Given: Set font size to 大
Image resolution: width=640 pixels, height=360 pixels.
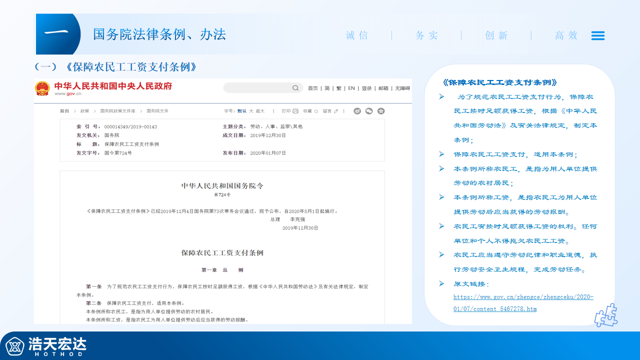Looking at the screenshot, I should click(251, 111).
